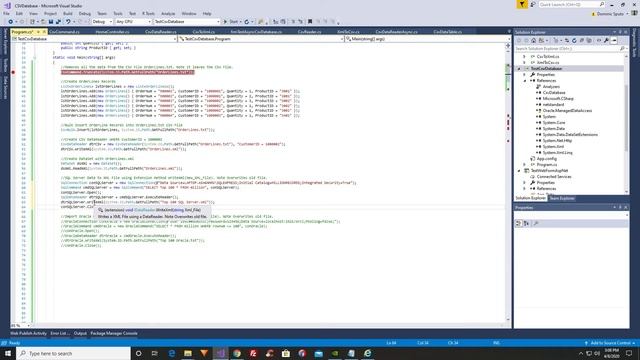
Task: Open Task View from the taskbar
Action: coord(155,353)
